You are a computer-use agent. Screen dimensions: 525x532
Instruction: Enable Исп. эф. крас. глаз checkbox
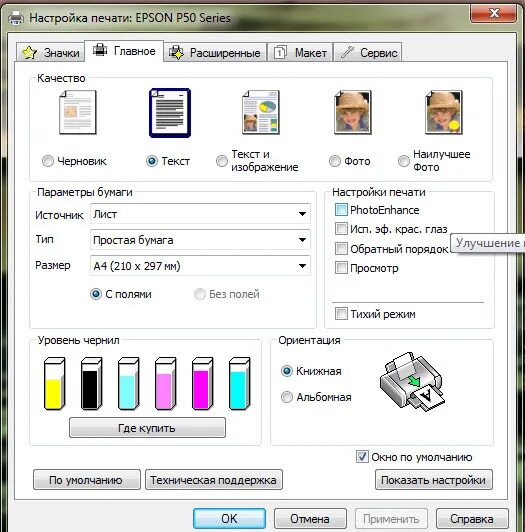point(341,229)
